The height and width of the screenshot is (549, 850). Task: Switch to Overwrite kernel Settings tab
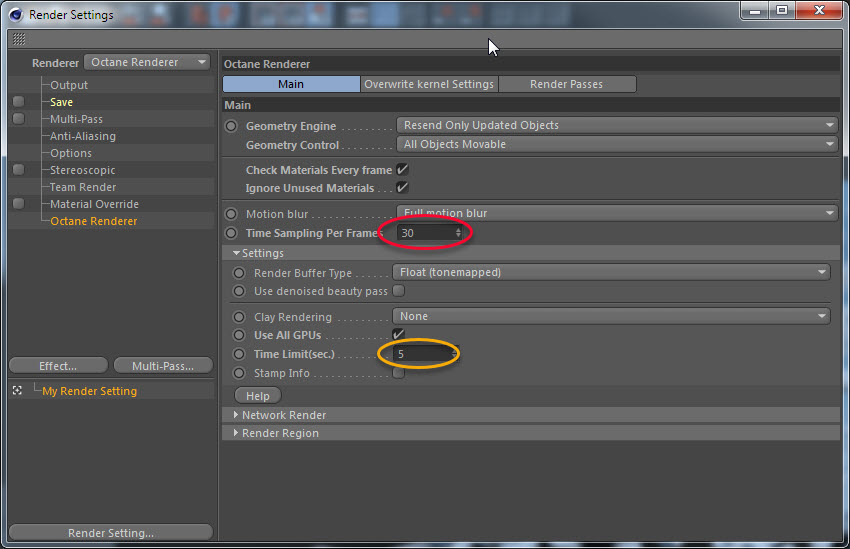[x=429, y=84]
